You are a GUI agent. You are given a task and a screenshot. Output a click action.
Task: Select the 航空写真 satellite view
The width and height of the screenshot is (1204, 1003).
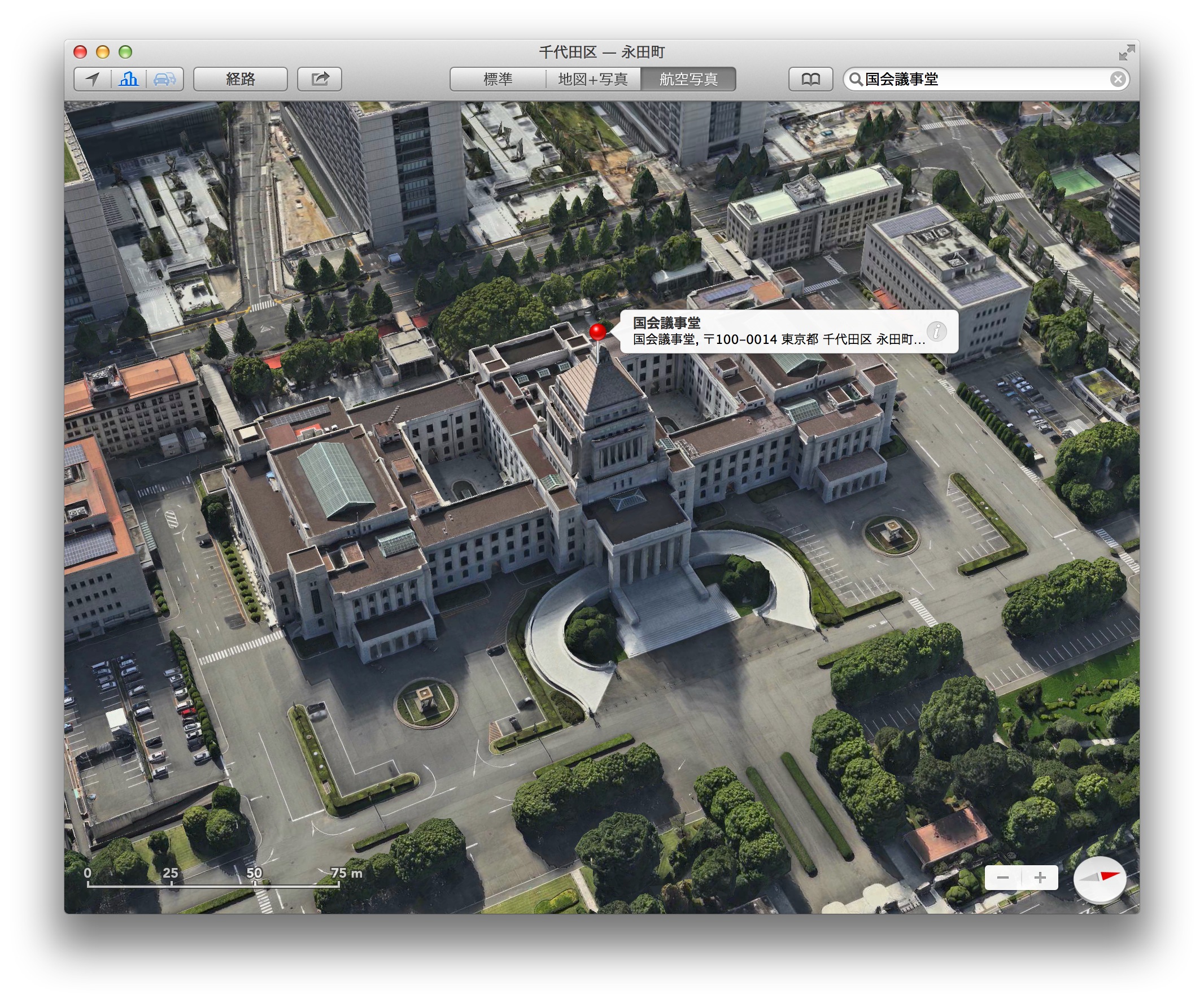(x=688, y=79)
